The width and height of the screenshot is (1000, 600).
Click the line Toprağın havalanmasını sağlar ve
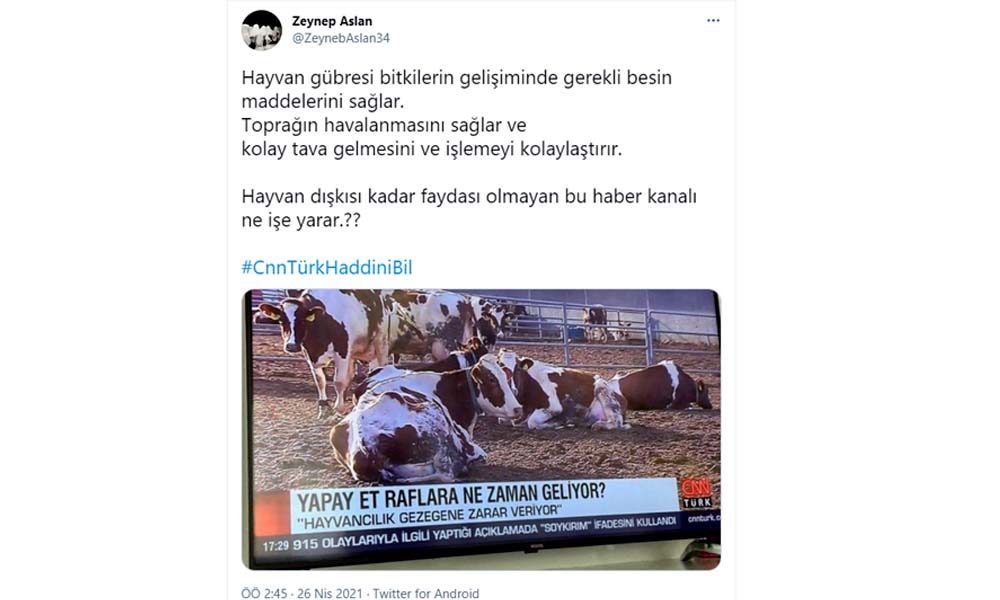click(384, 125)
